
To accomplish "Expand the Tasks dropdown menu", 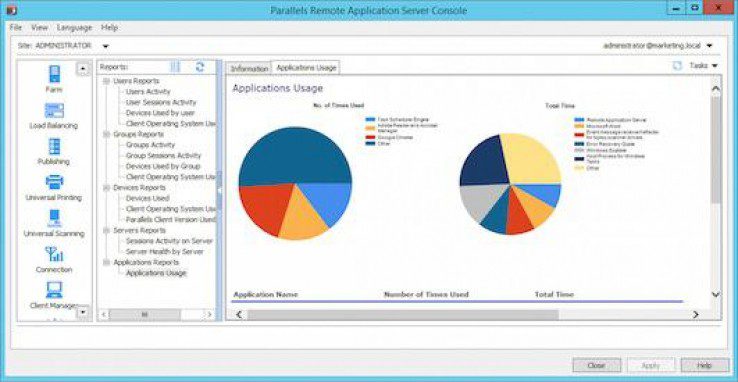I will (x=704, y=66).
